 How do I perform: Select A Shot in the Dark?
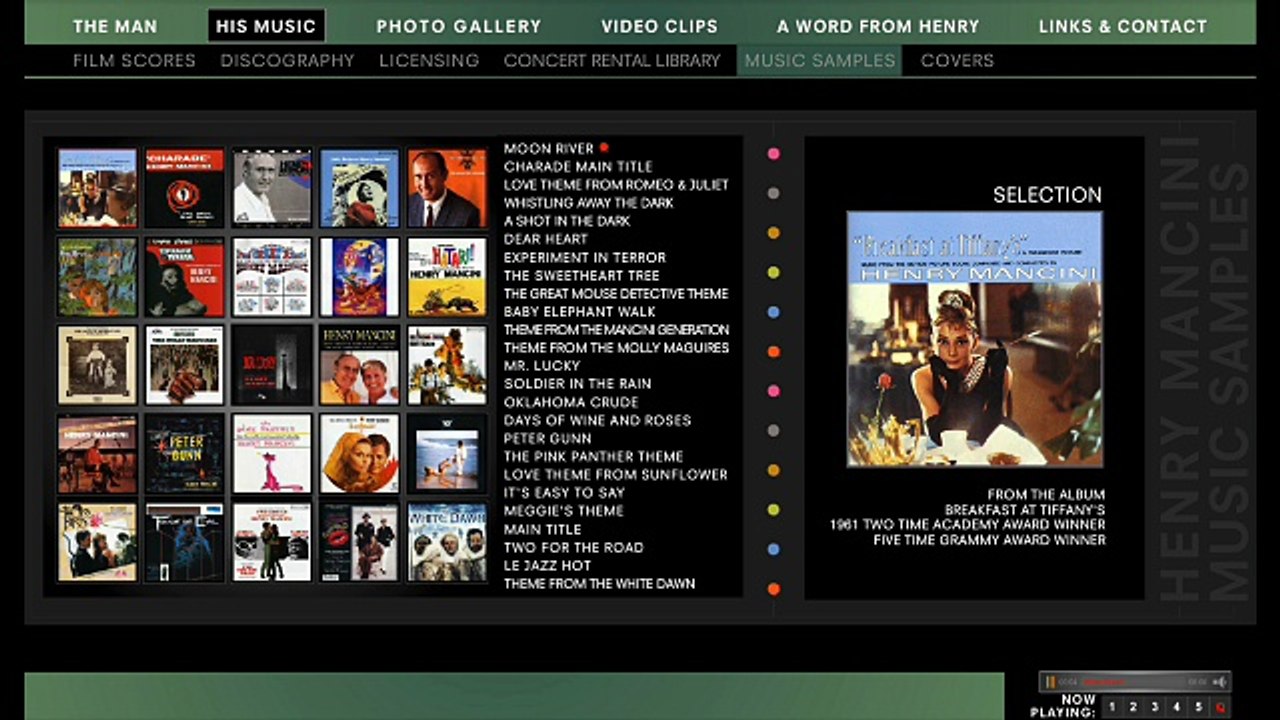pos(567,220)
